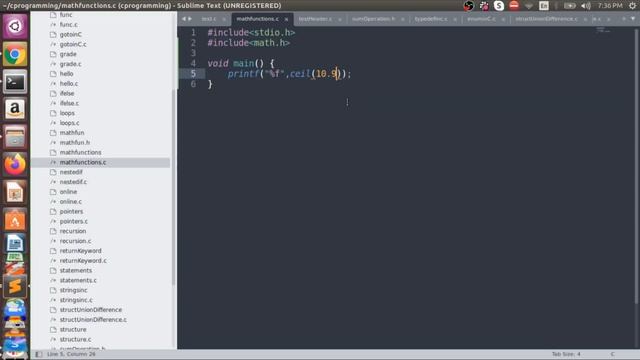Open returnKeyword.c in the sidebar
The height and width of the screenshot is (360, 640).
83,260
